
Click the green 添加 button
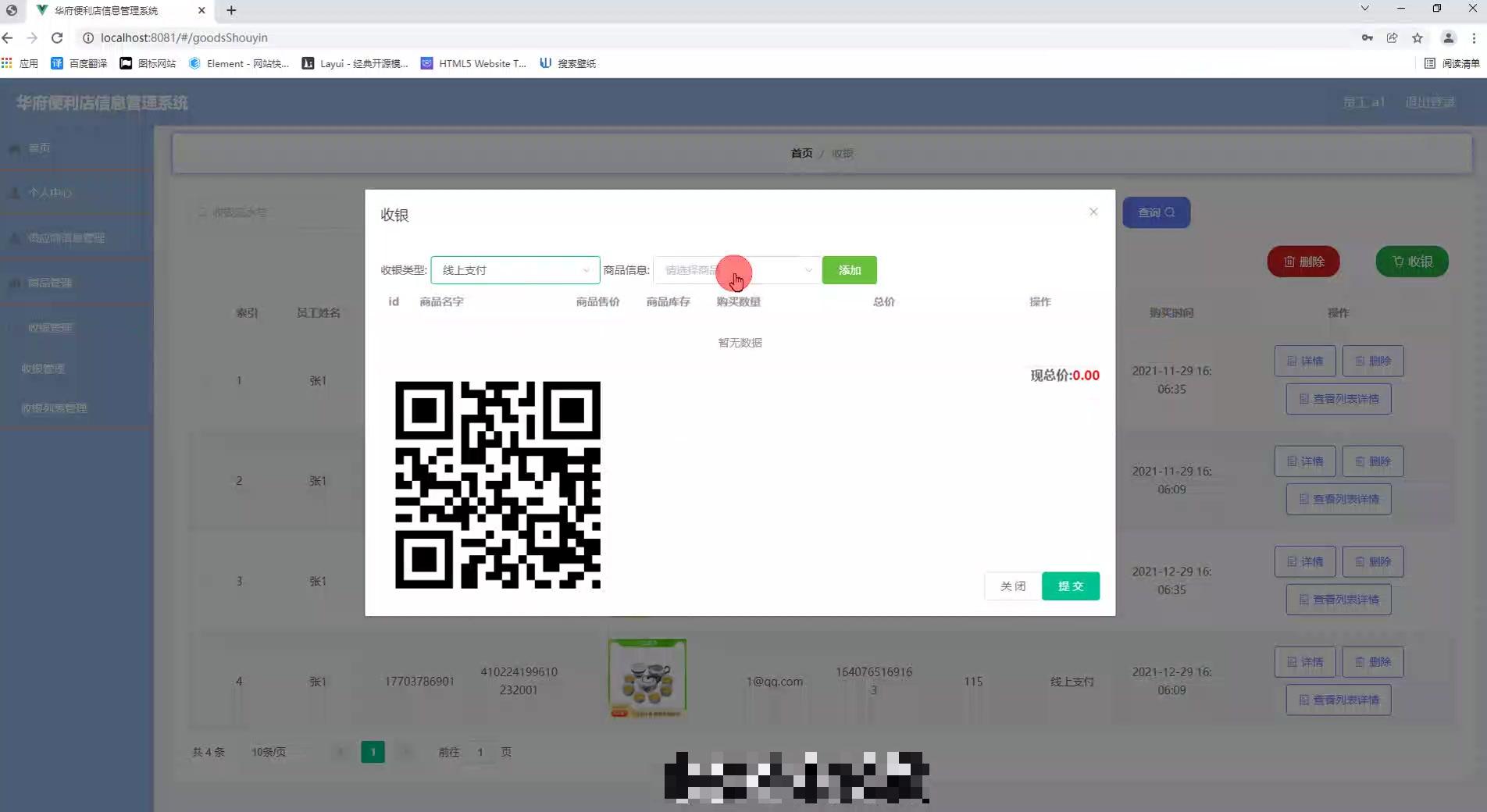pos(849,270)
